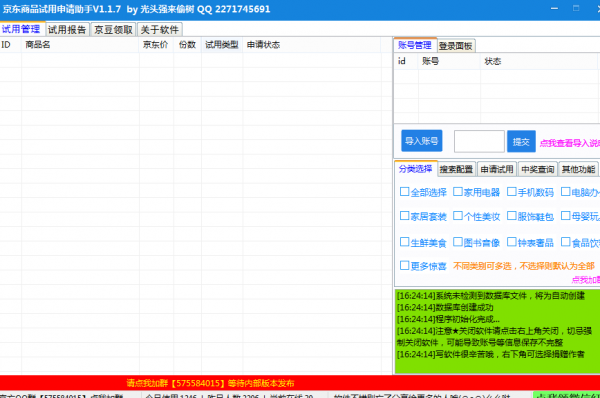Click the 系统未检测到数据库文件 log line
Image resolution: width=600 pixels, height=398 pixels.
point(491,295)
